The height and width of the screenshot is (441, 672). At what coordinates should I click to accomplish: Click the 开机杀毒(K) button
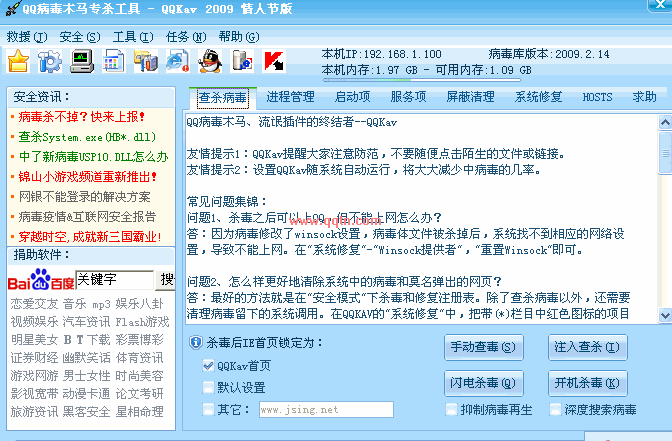click(x=588, y=383)
